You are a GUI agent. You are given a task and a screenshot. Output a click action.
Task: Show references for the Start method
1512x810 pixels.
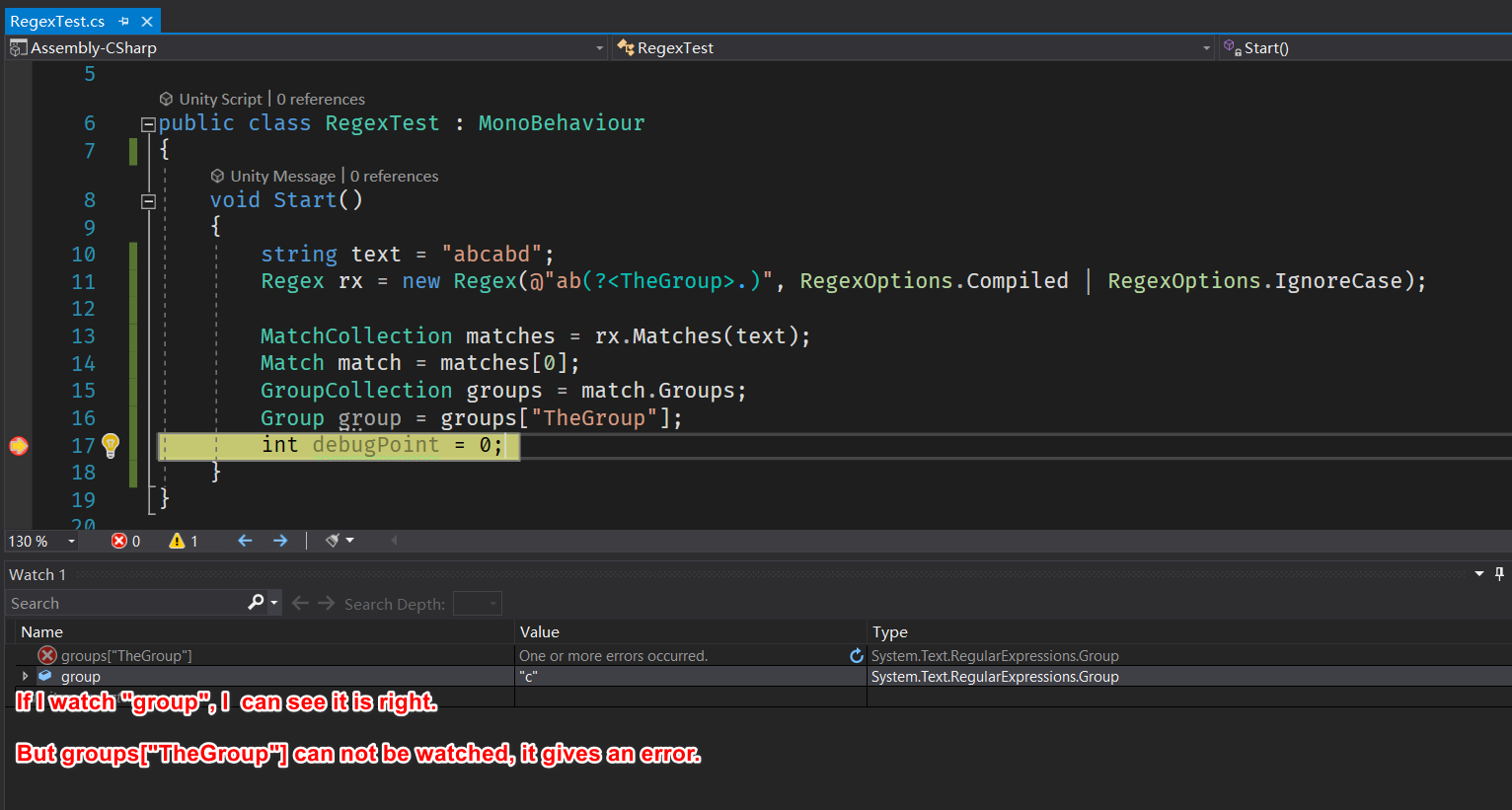coord(394,176)
